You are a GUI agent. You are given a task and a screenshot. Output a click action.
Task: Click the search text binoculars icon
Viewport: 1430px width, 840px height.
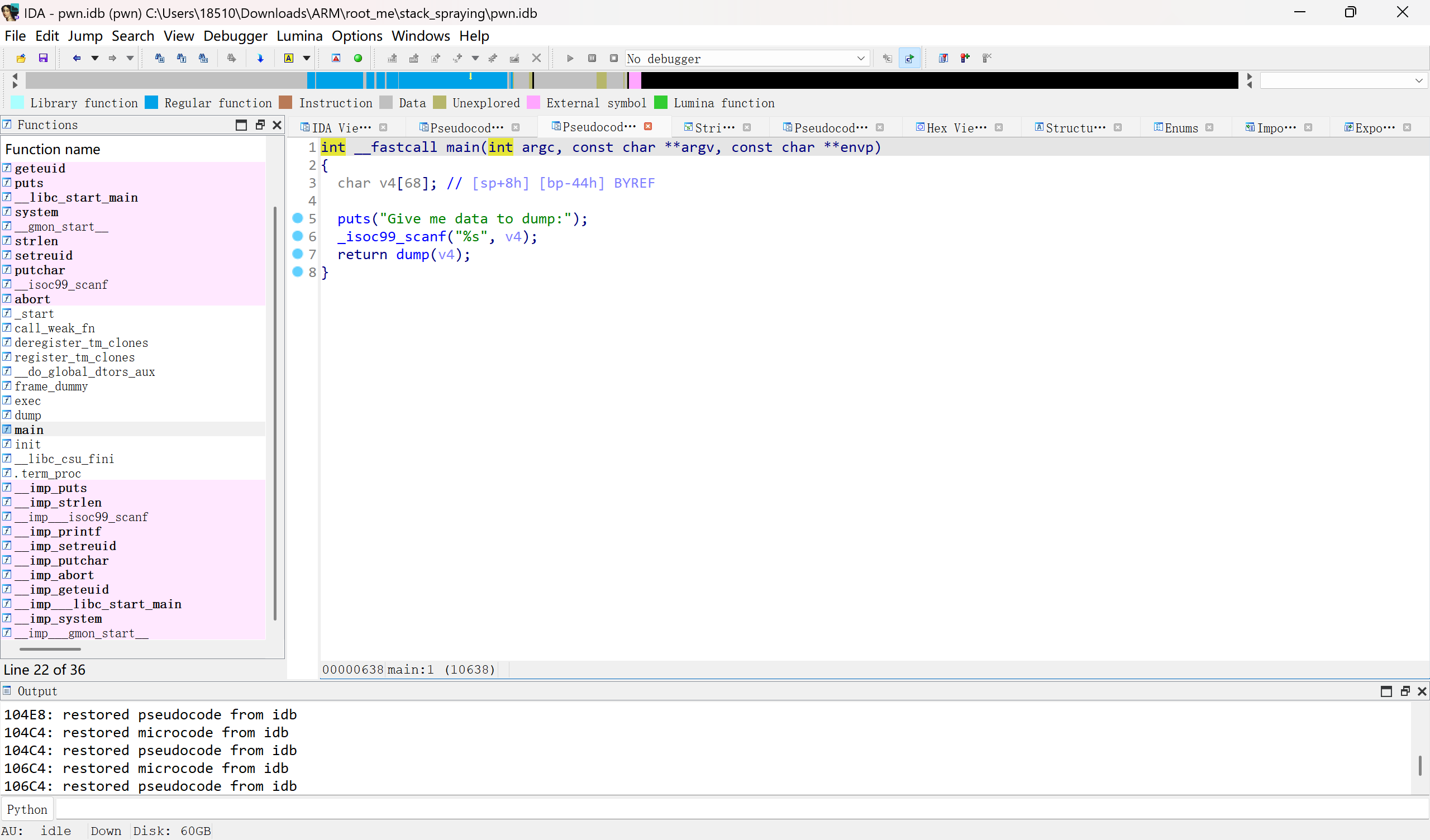(182, 58)
